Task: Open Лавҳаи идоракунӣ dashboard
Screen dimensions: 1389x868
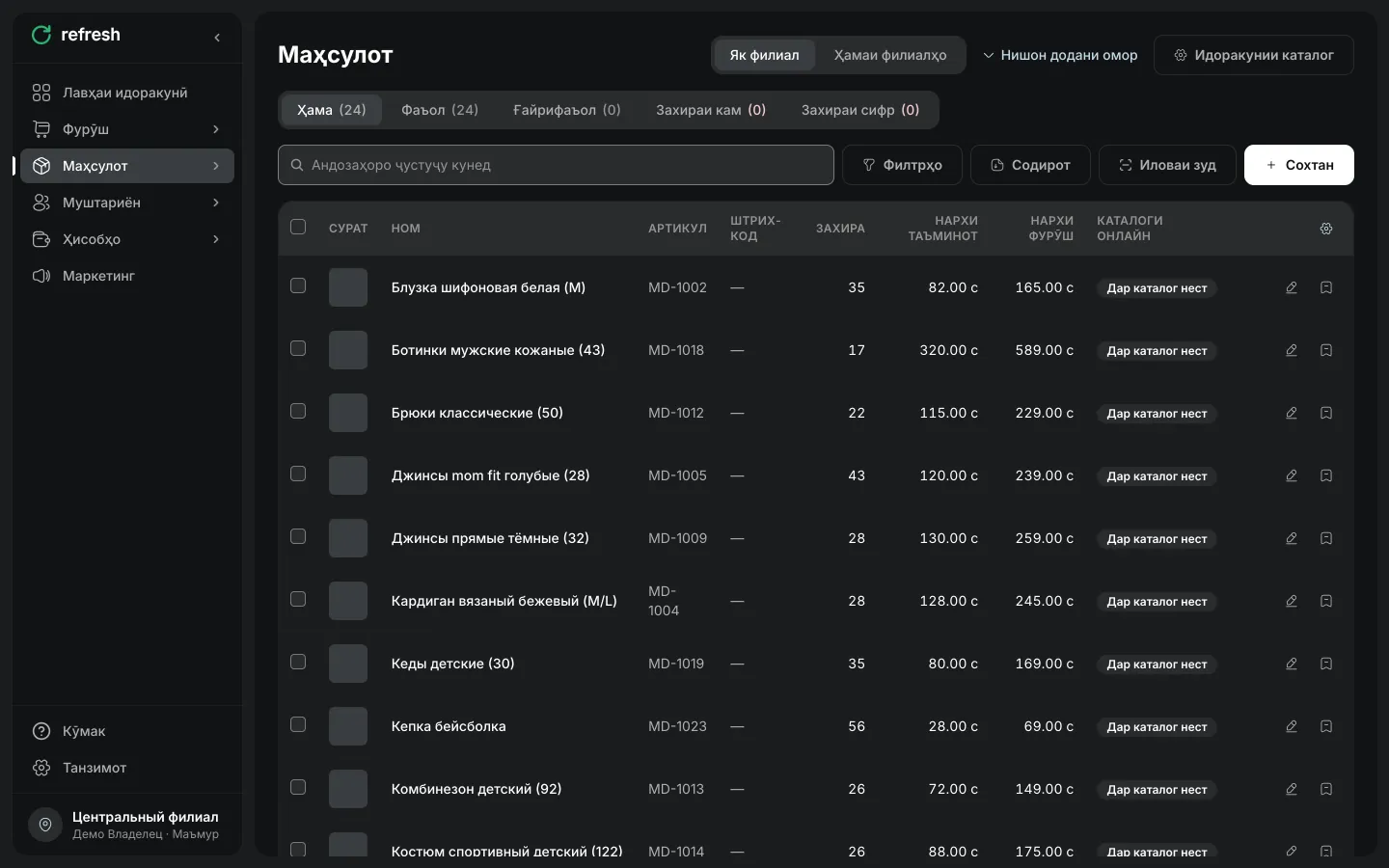Action: point(127,93)
